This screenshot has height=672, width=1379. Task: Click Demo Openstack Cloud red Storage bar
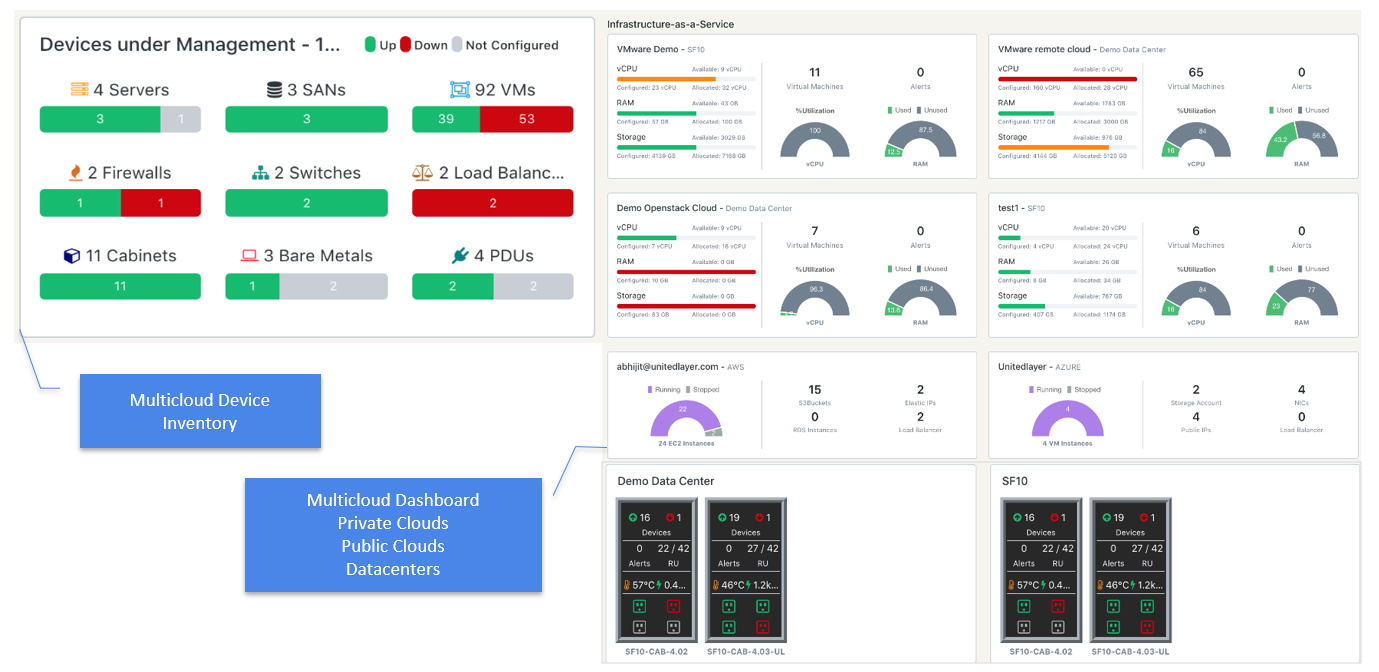[686, 305]
